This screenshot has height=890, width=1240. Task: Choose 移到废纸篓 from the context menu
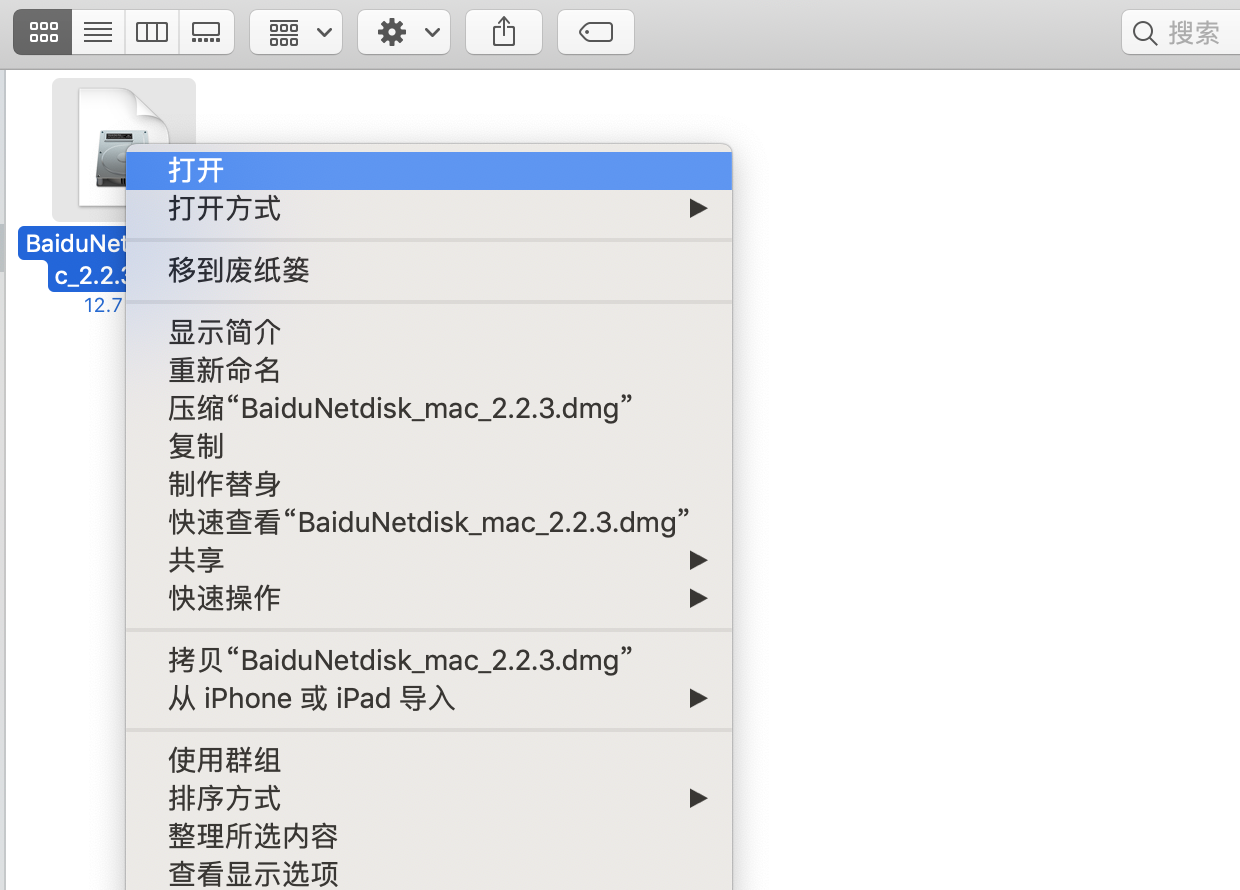(x=429, y=270)
